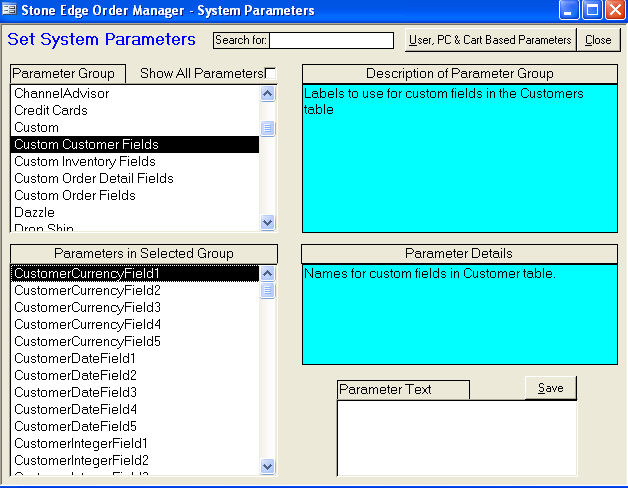Click the Parameter Group scrollbar thumb
Viewport: 628px width, 488px height.
(268, 128)
